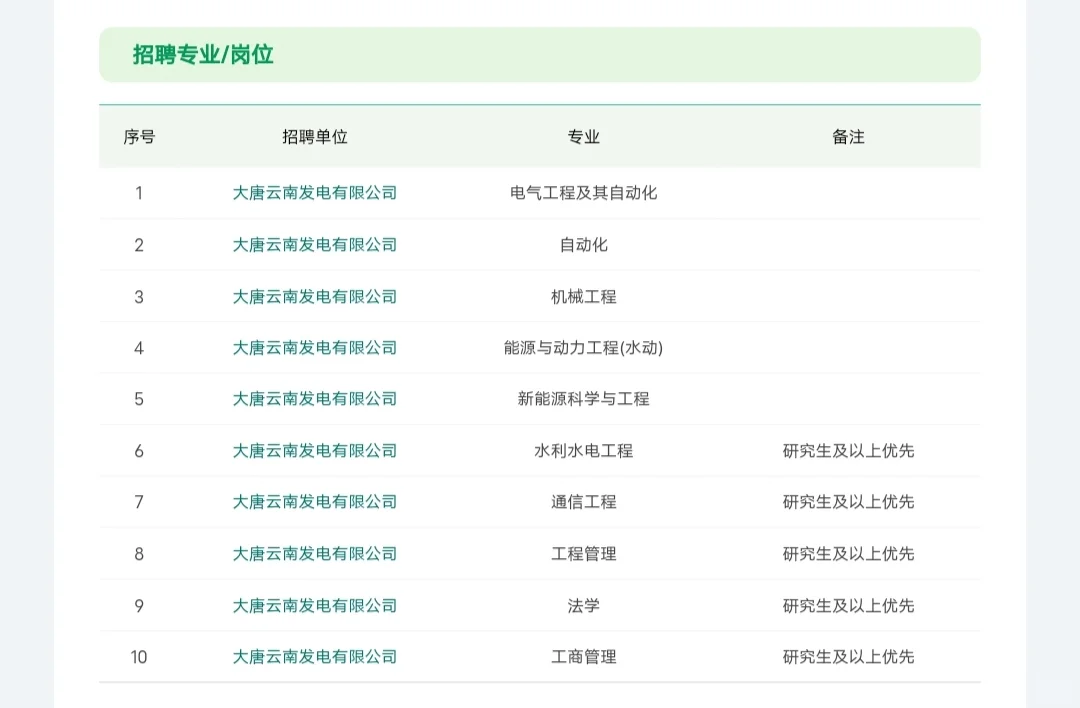Image resolution: width=1080 pixels, height=708 pixels.
Task: Open 大唐云南发电有限公司 link in row 7
Action: tap(315, 502)
